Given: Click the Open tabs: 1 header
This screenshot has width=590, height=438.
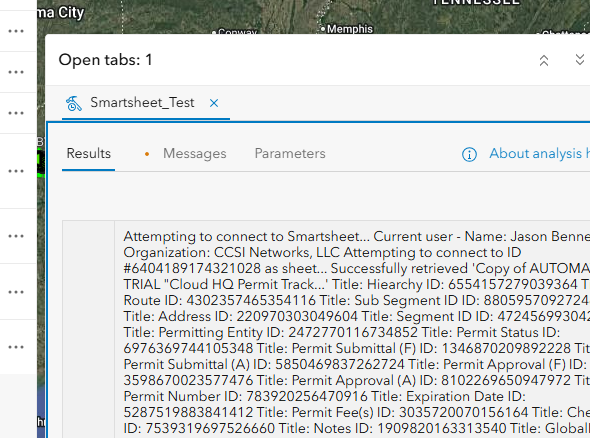Looking at the screenshot, I should (105, 60).
